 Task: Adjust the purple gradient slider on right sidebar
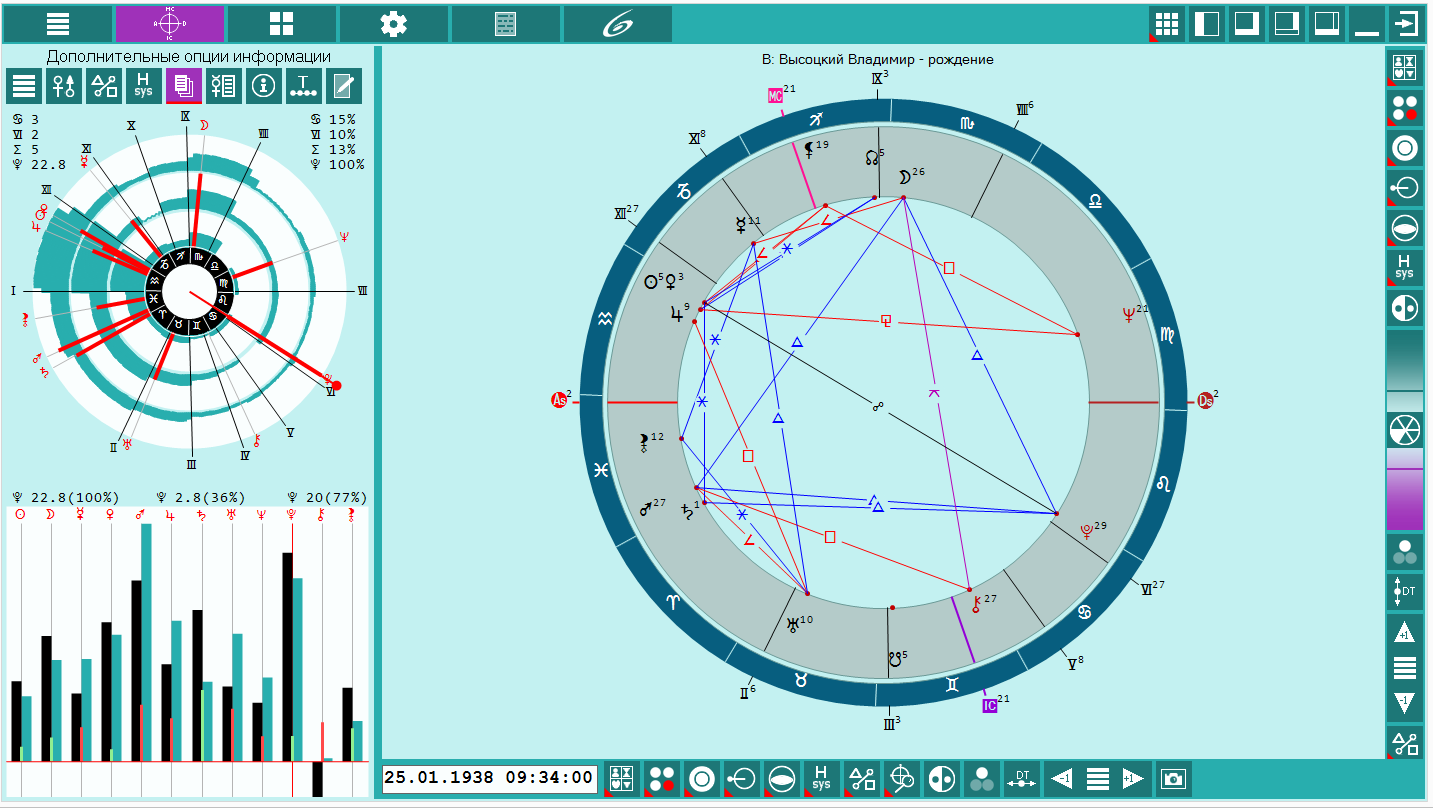pyautogui.click(x=1405, y=489)
